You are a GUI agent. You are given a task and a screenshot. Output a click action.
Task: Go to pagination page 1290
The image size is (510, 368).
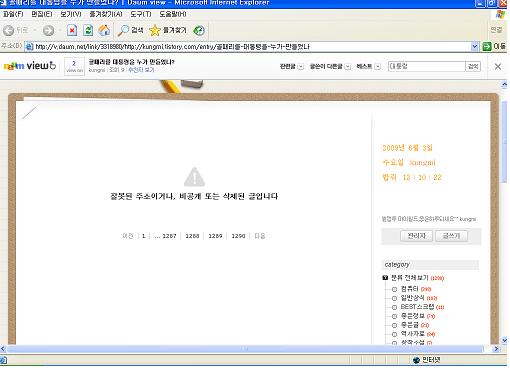[x=238, y=236]
